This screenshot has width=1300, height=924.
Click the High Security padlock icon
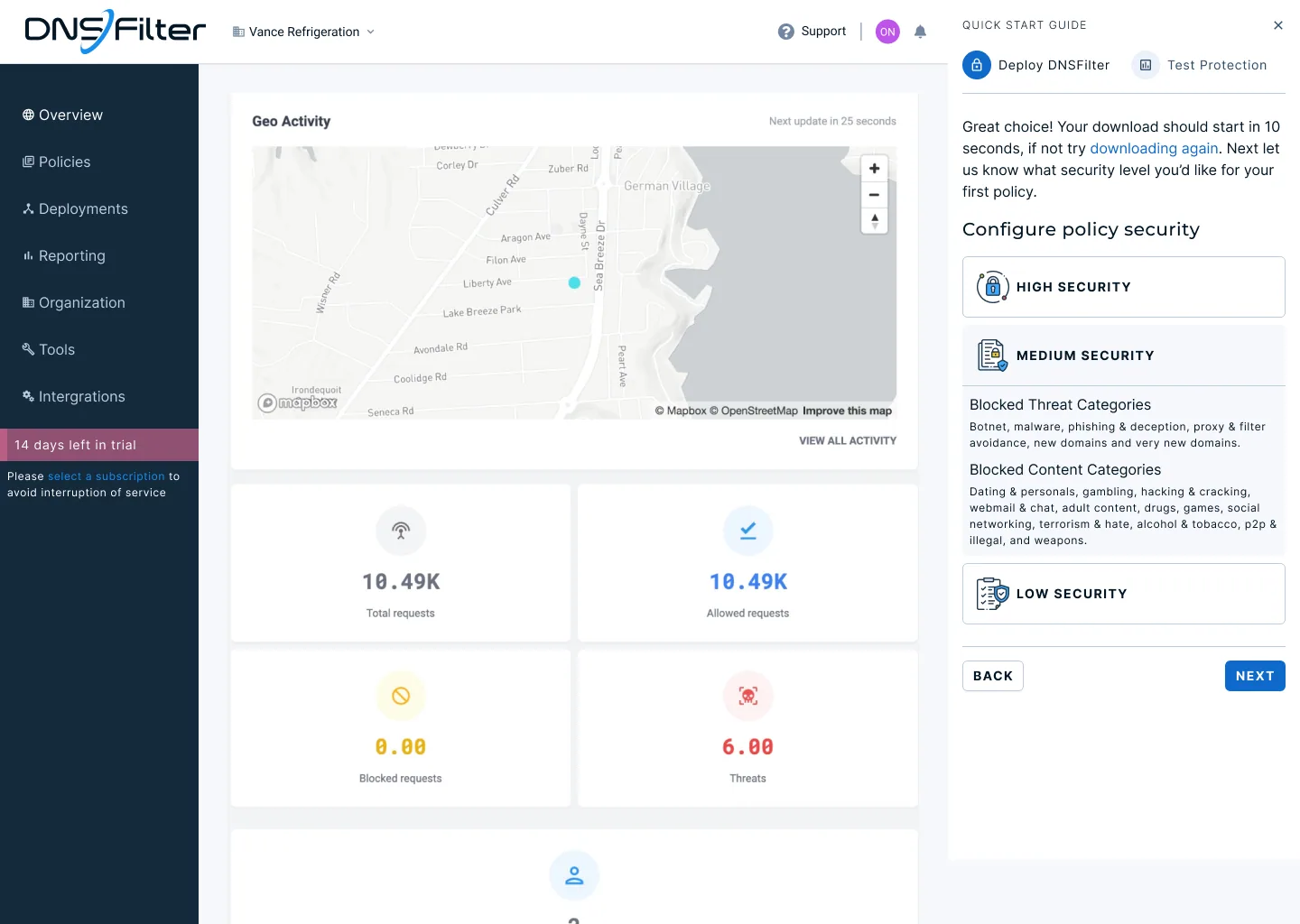click(992, 287)
